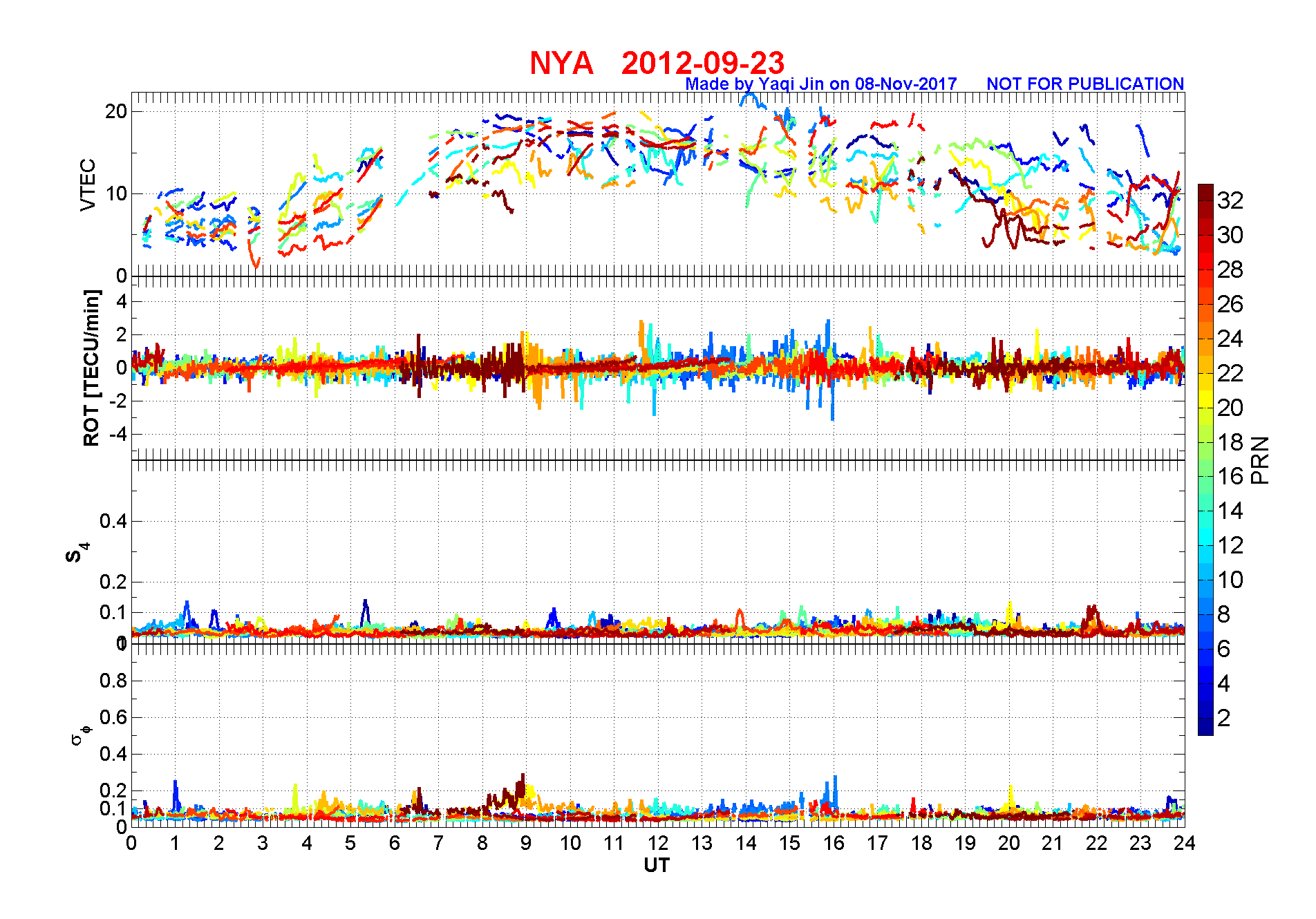This screenshot has height=919, width=1316.
Task: Click S4 axis tick value 0.1
Action: click(113, 612)
